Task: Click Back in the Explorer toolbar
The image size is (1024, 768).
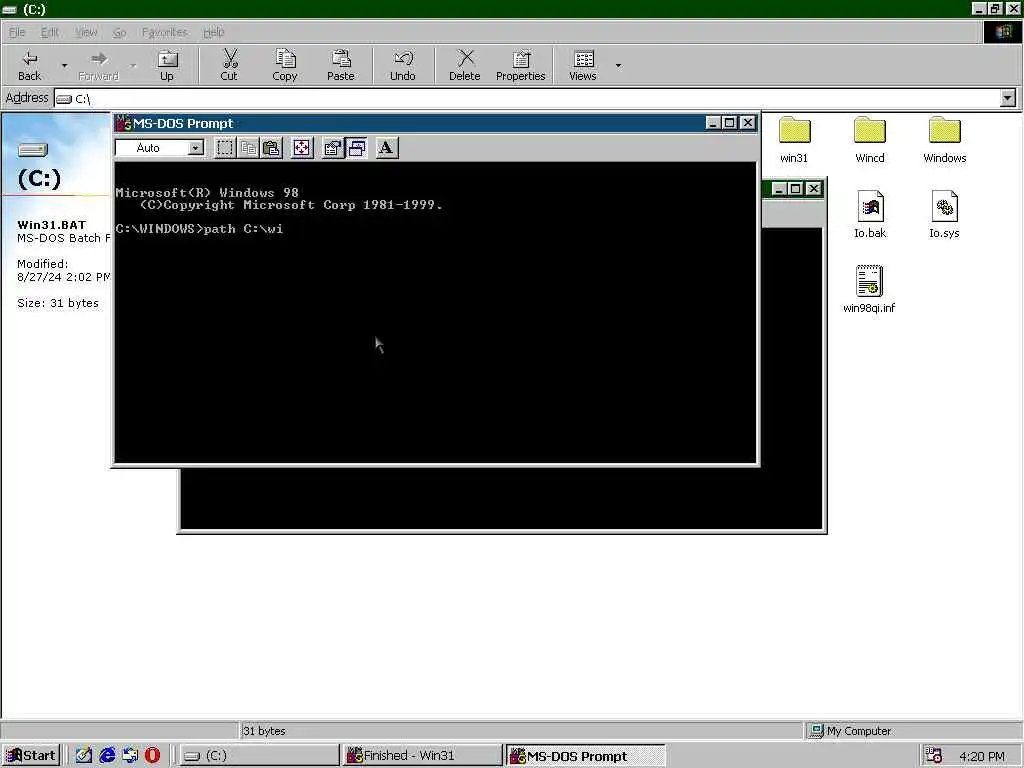Action: coord(29,66)
